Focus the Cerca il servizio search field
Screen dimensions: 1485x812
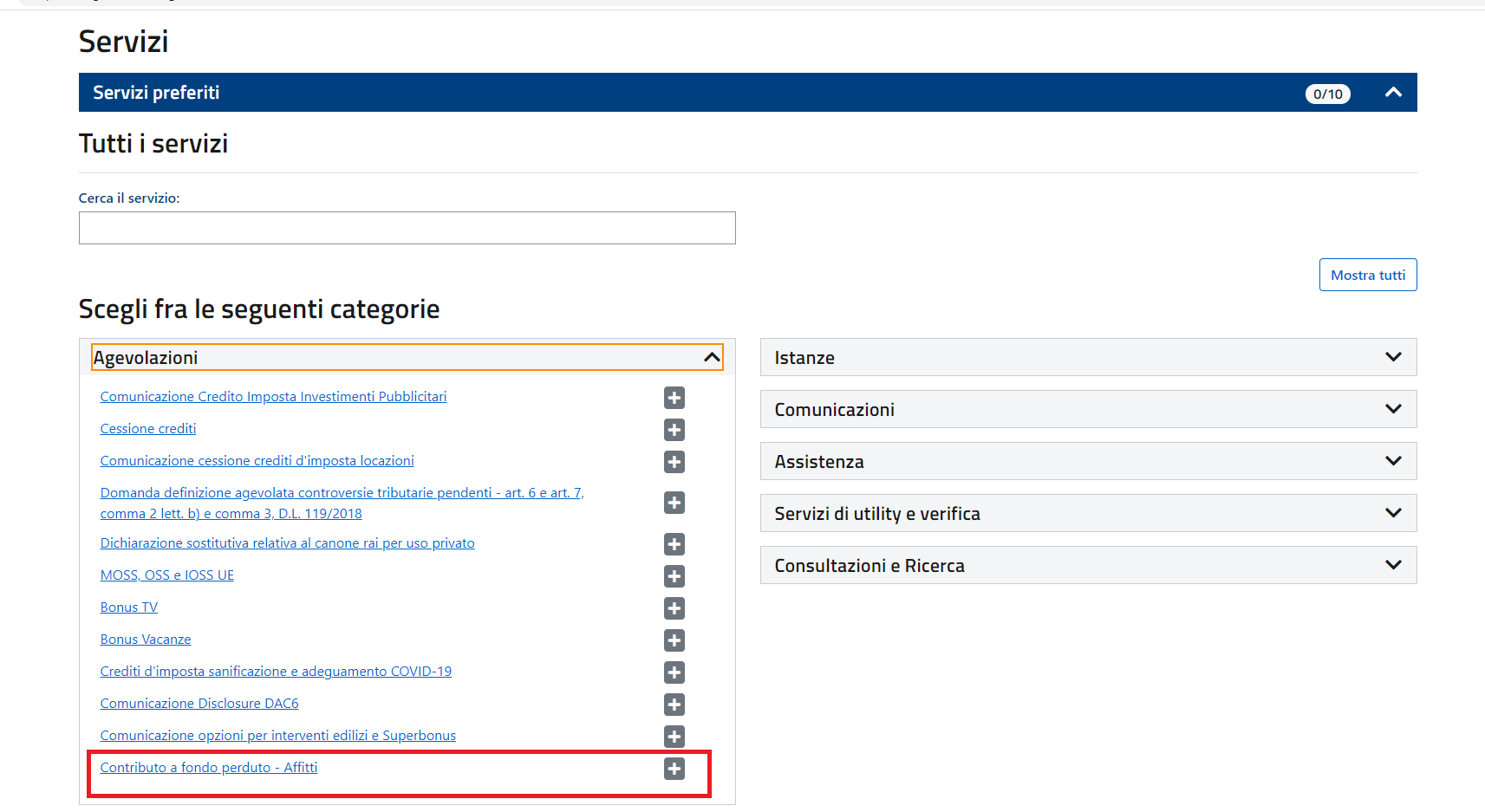click(407, 228)
